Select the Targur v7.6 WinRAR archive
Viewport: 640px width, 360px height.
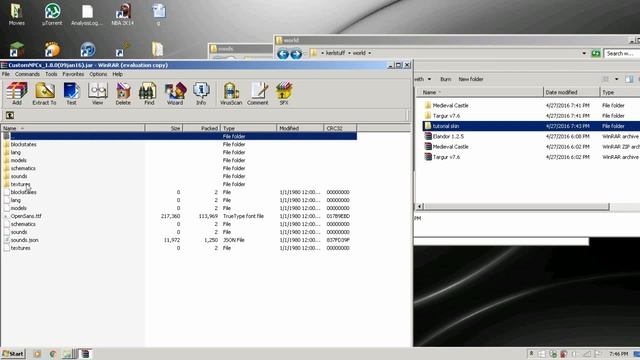coord(531,157)
